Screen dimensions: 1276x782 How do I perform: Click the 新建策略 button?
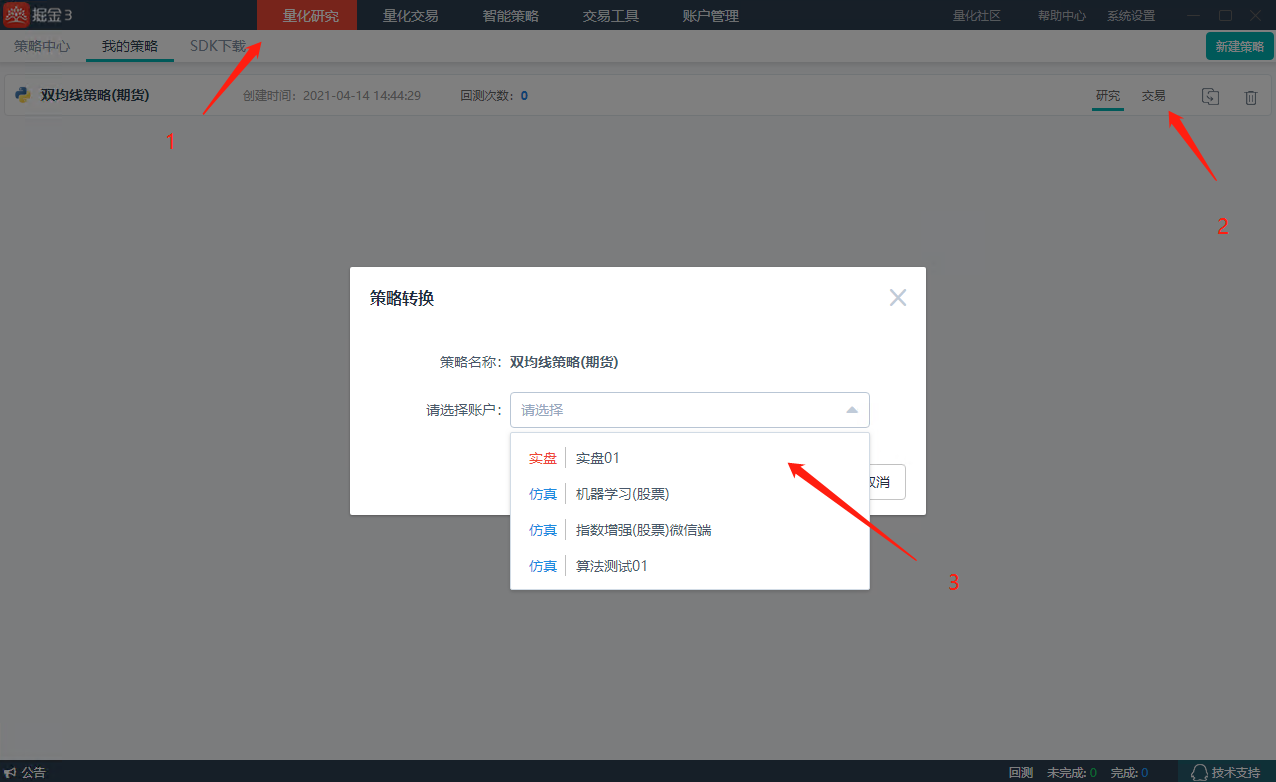(1239, 46)
